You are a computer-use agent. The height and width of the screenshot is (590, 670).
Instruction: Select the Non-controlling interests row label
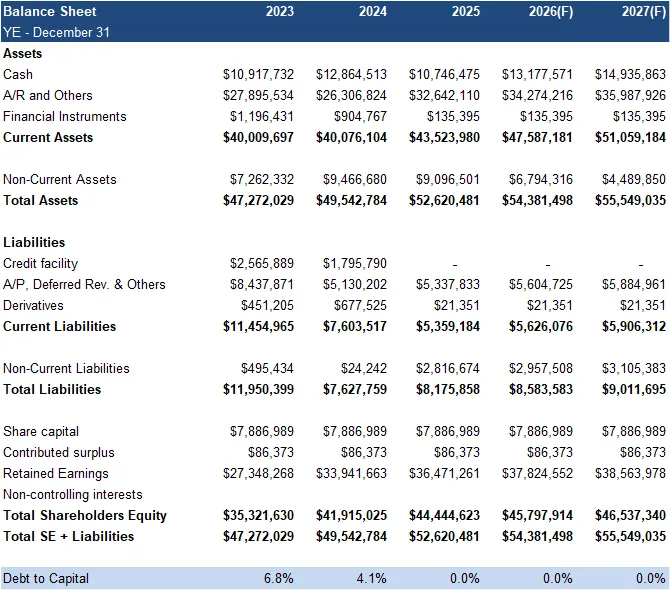[73, 494]
